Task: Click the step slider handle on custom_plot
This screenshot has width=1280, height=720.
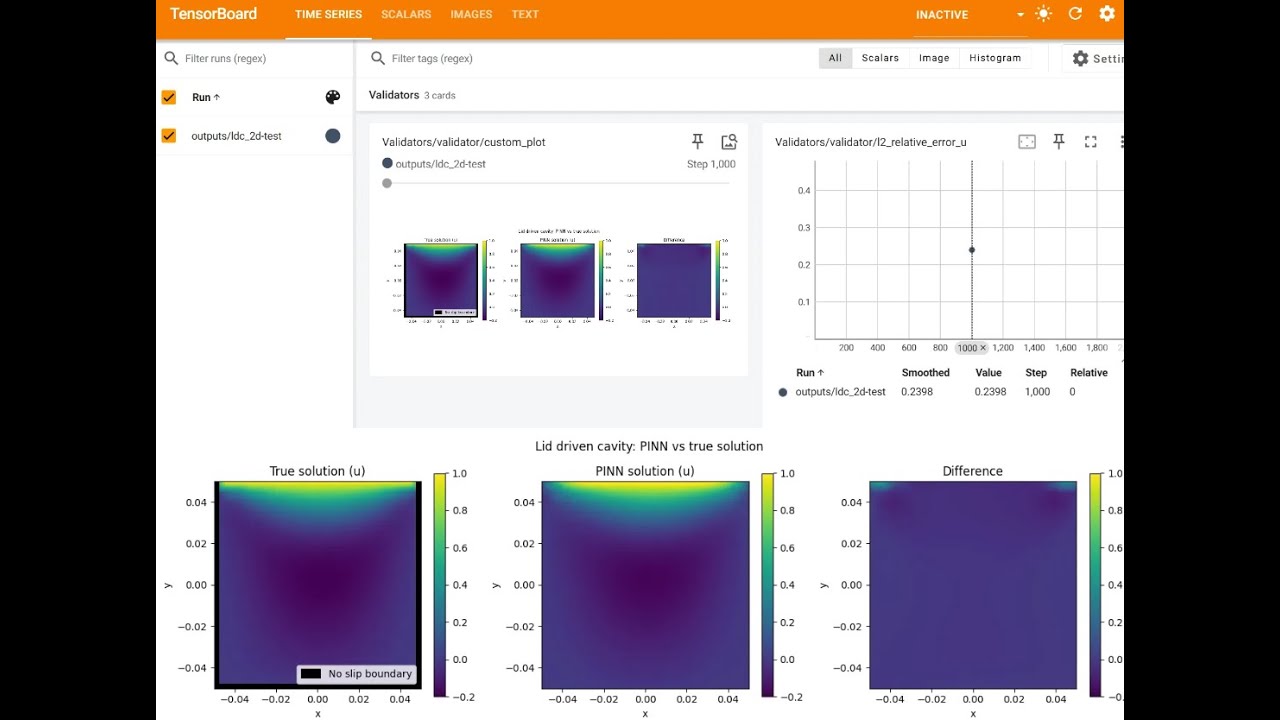Action: click(387, 183)
